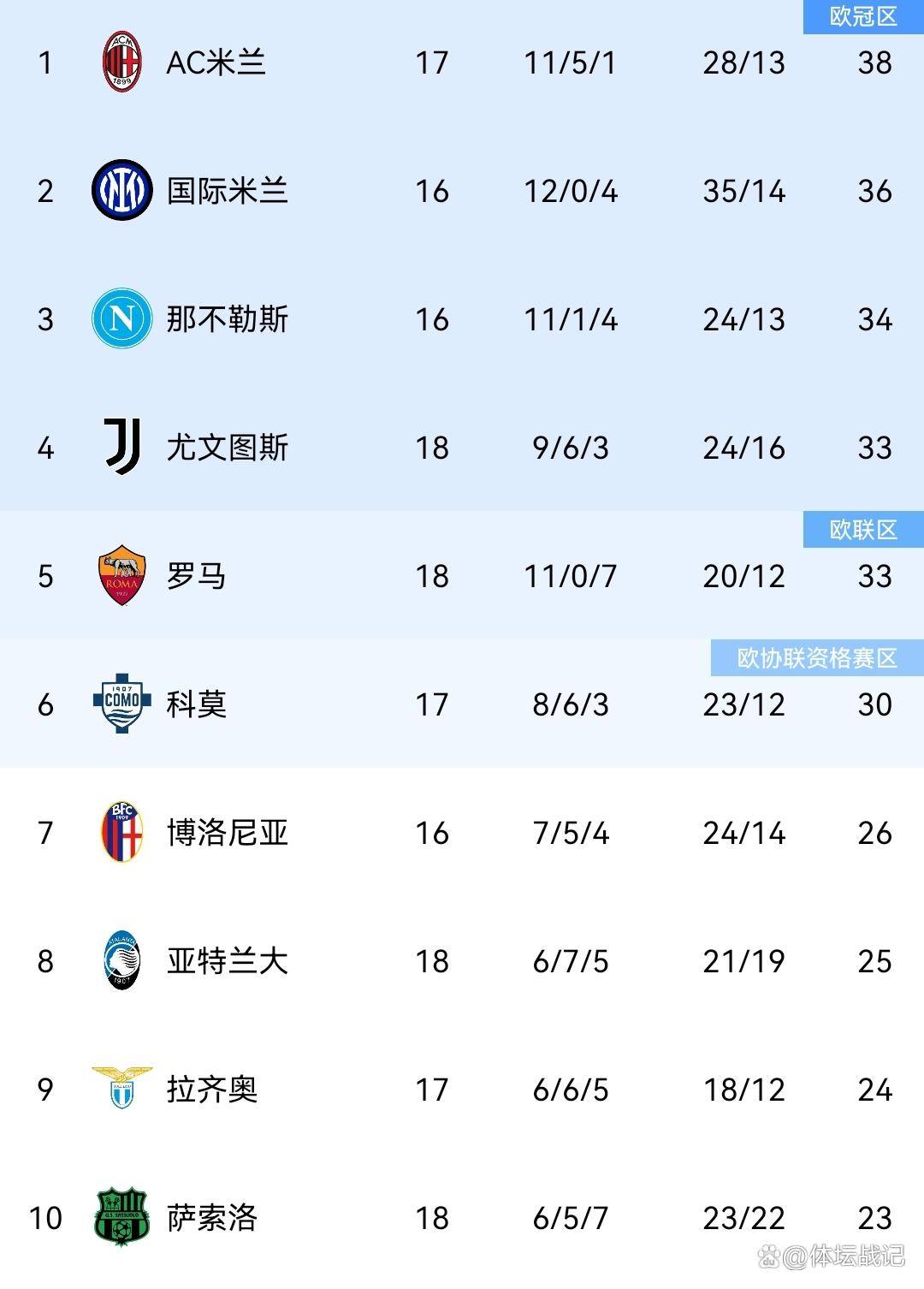Open the 国际米兰 team name
The image size is (924, 1289).
(227, 191)
